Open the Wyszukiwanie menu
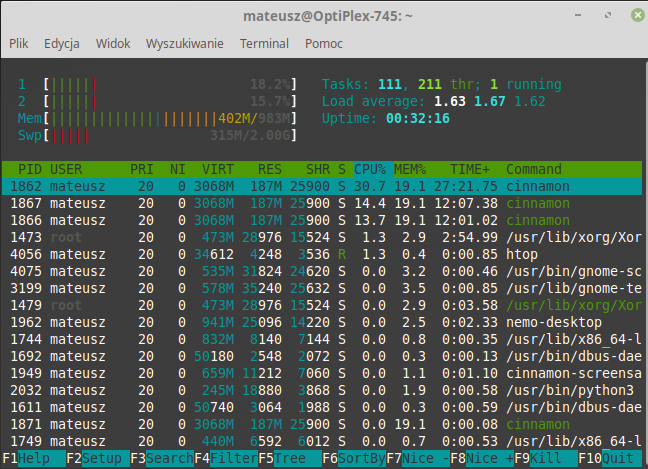This screenshot has height=469, width=648. pos(186,44)
